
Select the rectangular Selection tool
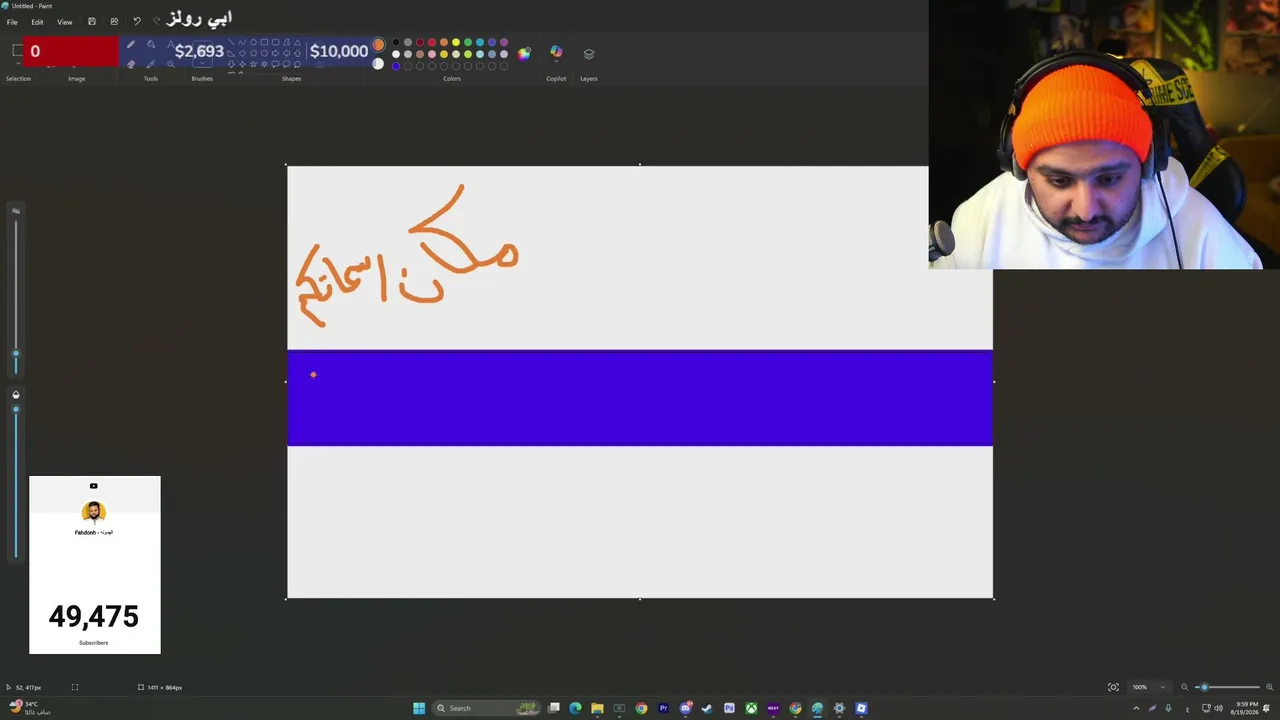coord(17,51)
